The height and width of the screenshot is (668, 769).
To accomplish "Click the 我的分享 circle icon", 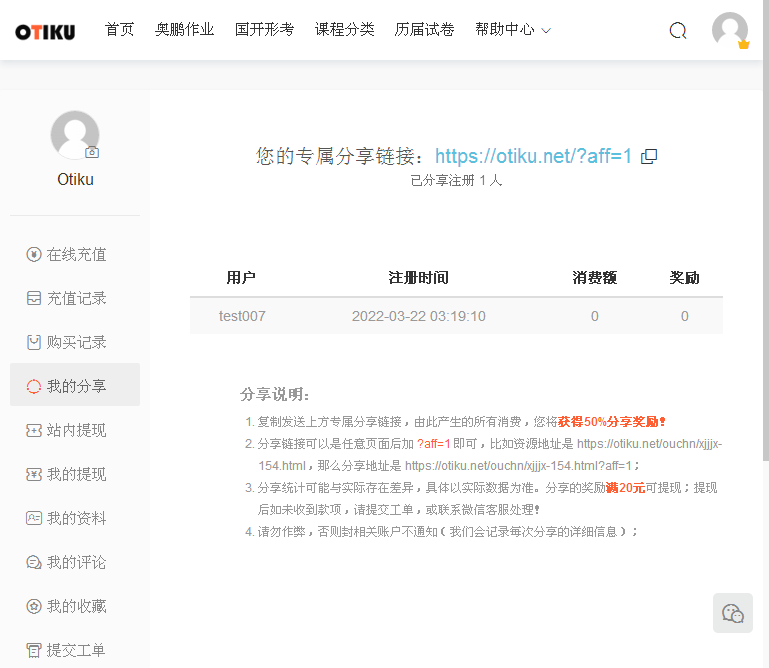I will point(33,386).
